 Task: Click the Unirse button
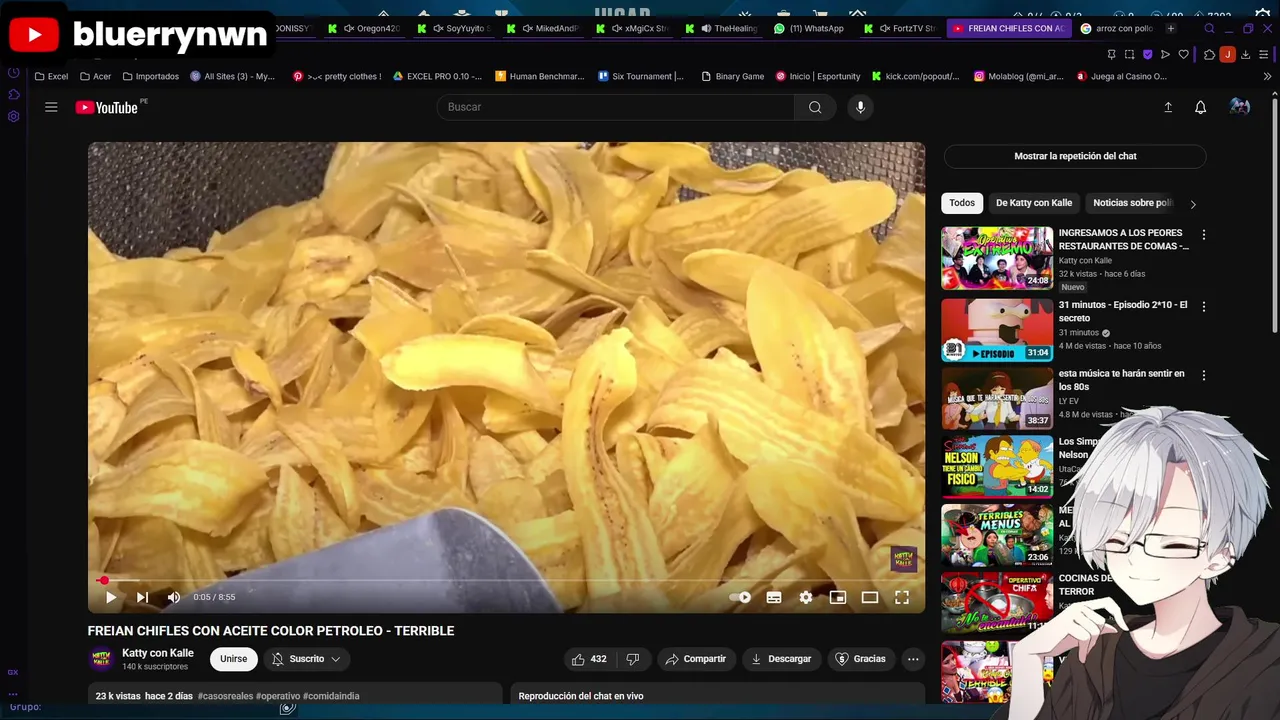(233, 659)
